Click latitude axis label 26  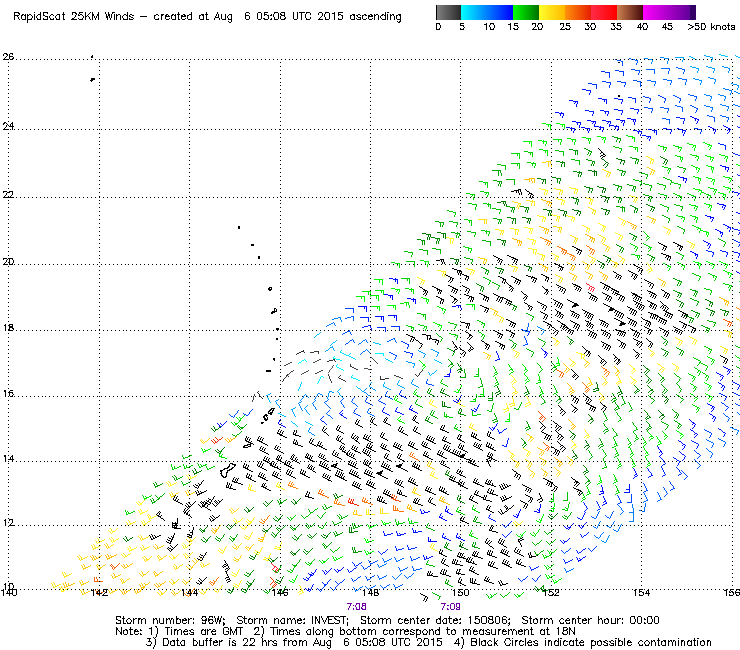click(x=8, y=57)
